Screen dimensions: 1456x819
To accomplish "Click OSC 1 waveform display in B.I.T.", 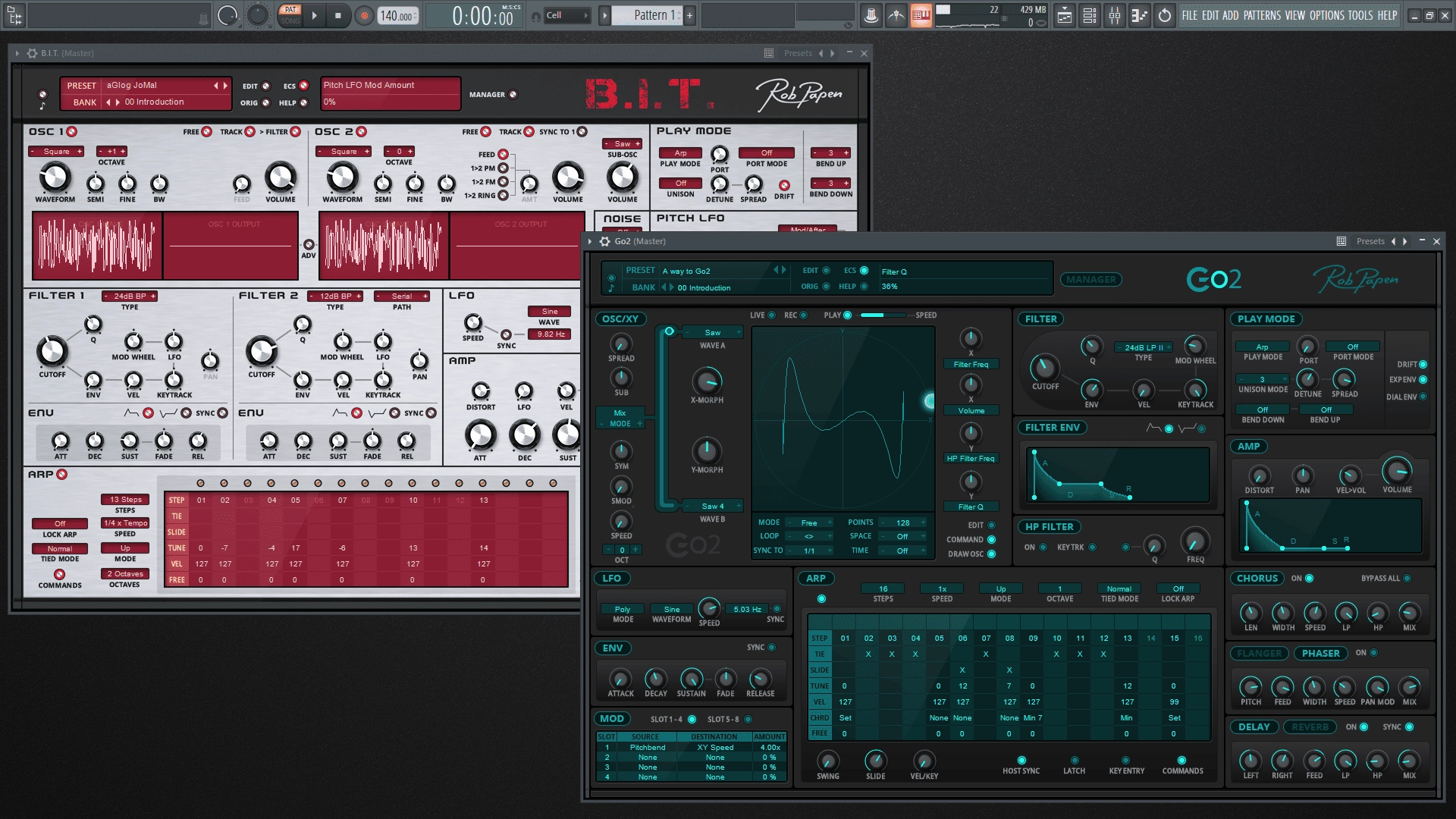I will pyautogui.click(x=97, y=246).
